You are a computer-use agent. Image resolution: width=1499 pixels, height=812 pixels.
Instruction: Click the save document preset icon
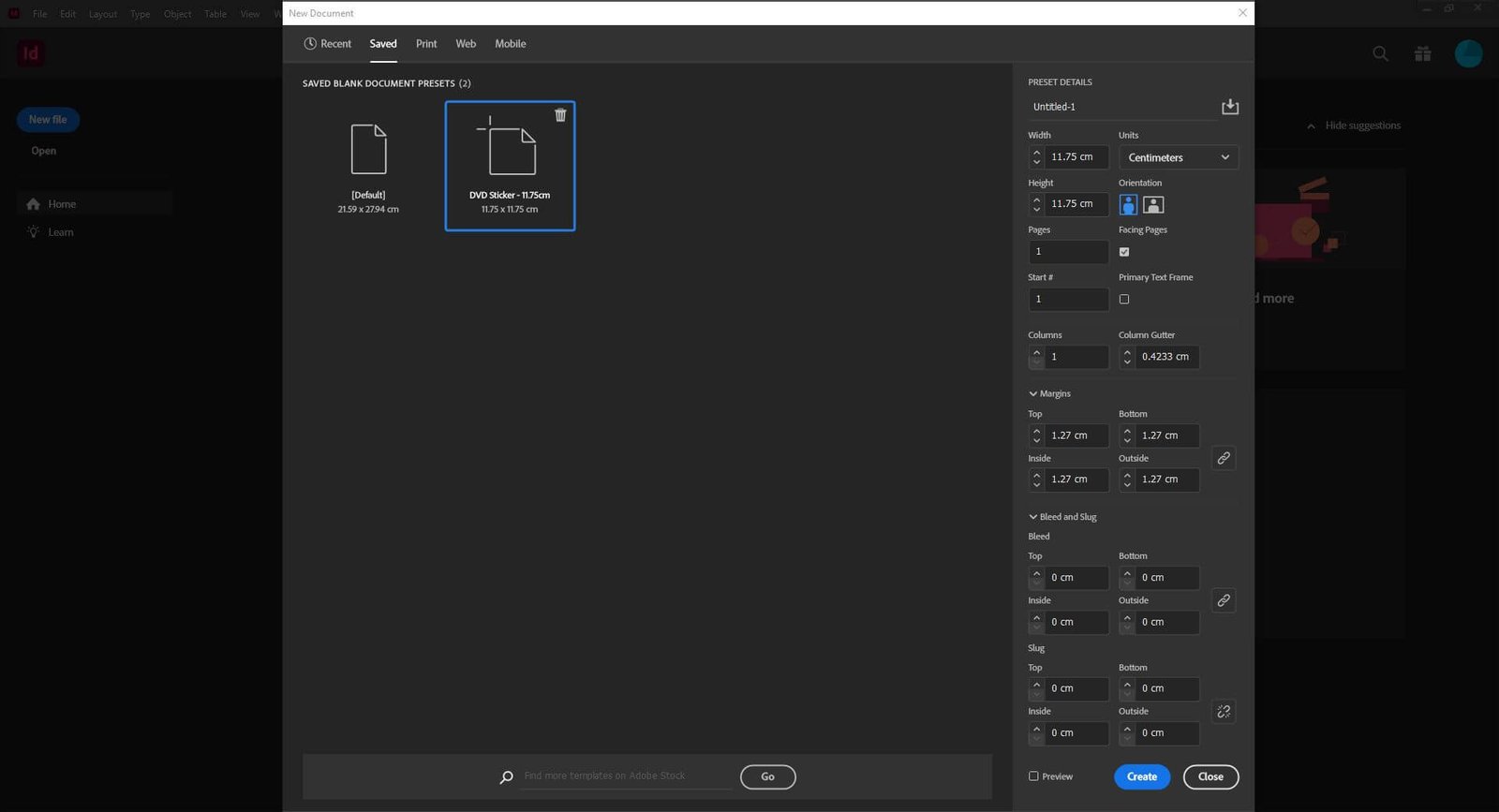tap(1230, 107)
